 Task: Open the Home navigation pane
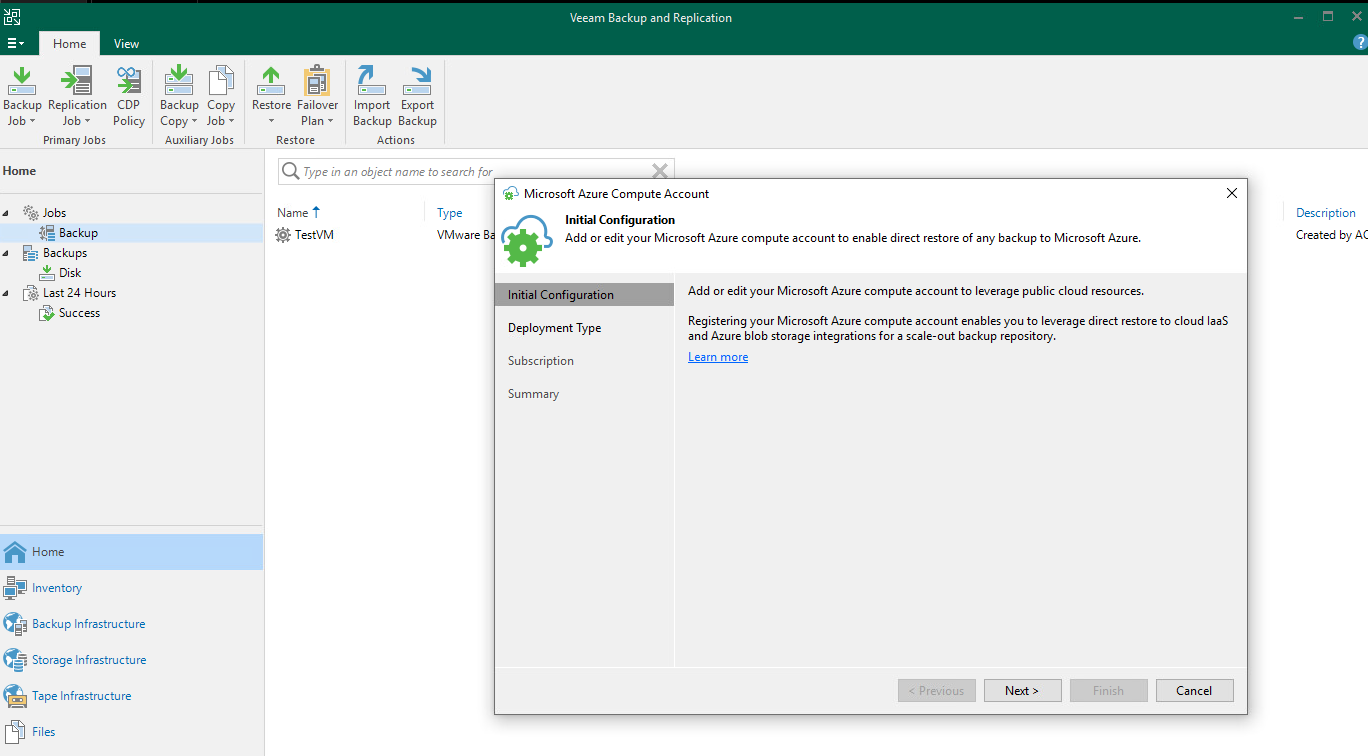tap(131, 552)
